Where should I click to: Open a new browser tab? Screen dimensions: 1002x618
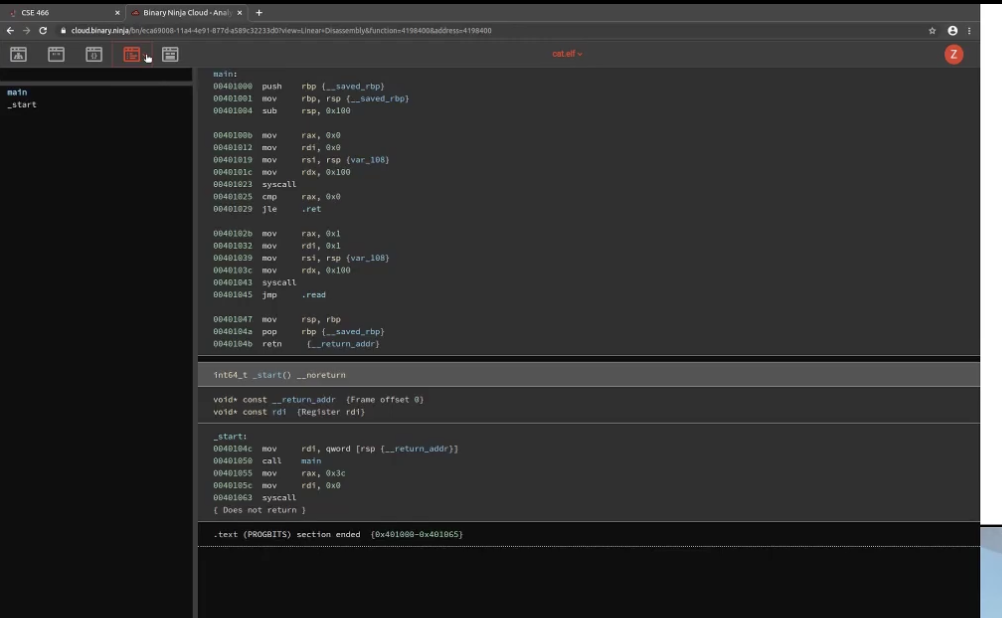[259, 13]
